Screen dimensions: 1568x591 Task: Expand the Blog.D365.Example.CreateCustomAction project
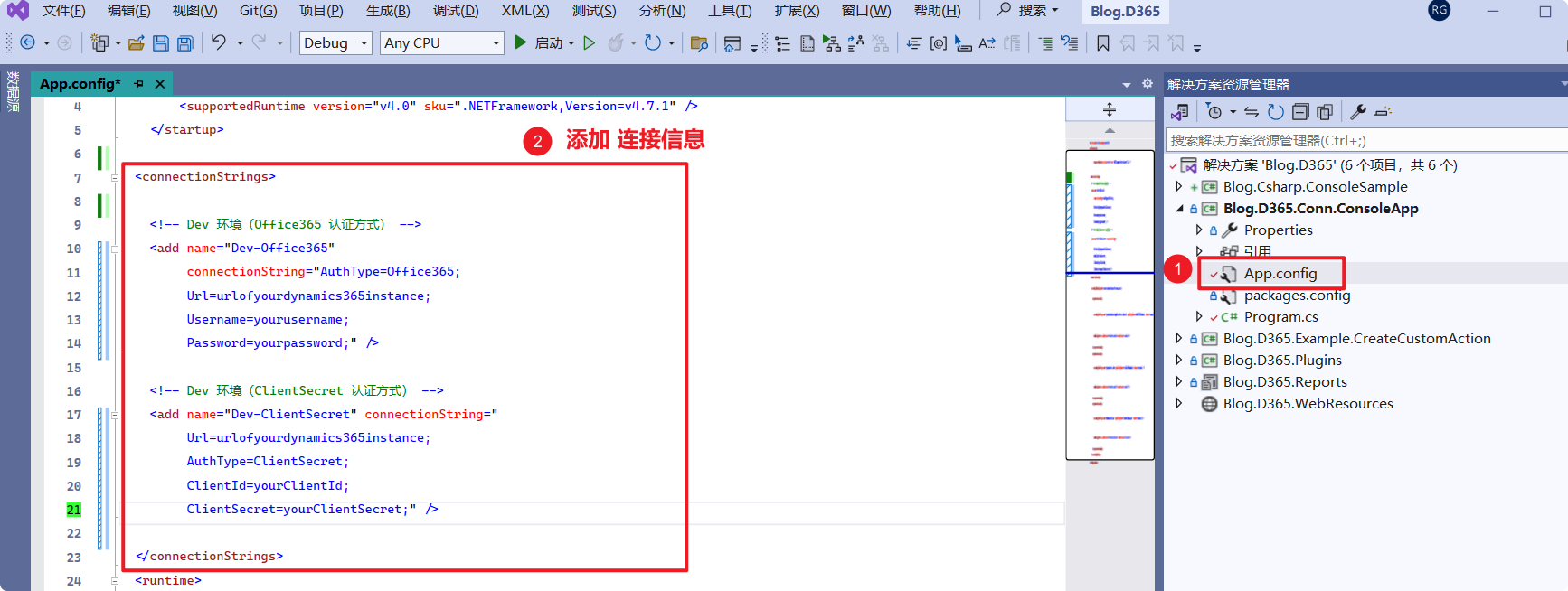(x=1178, y=338)
